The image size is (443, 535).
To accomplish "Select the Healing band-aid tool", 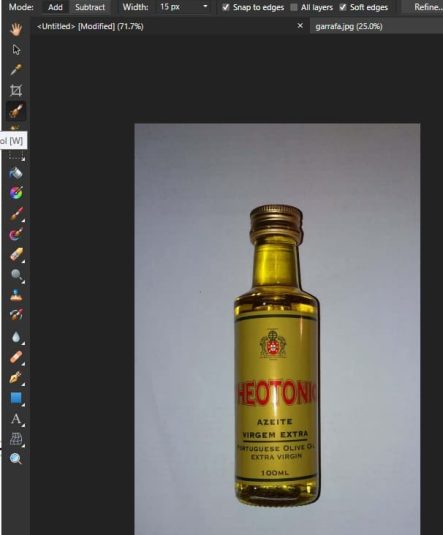I will tap(16, 357).
